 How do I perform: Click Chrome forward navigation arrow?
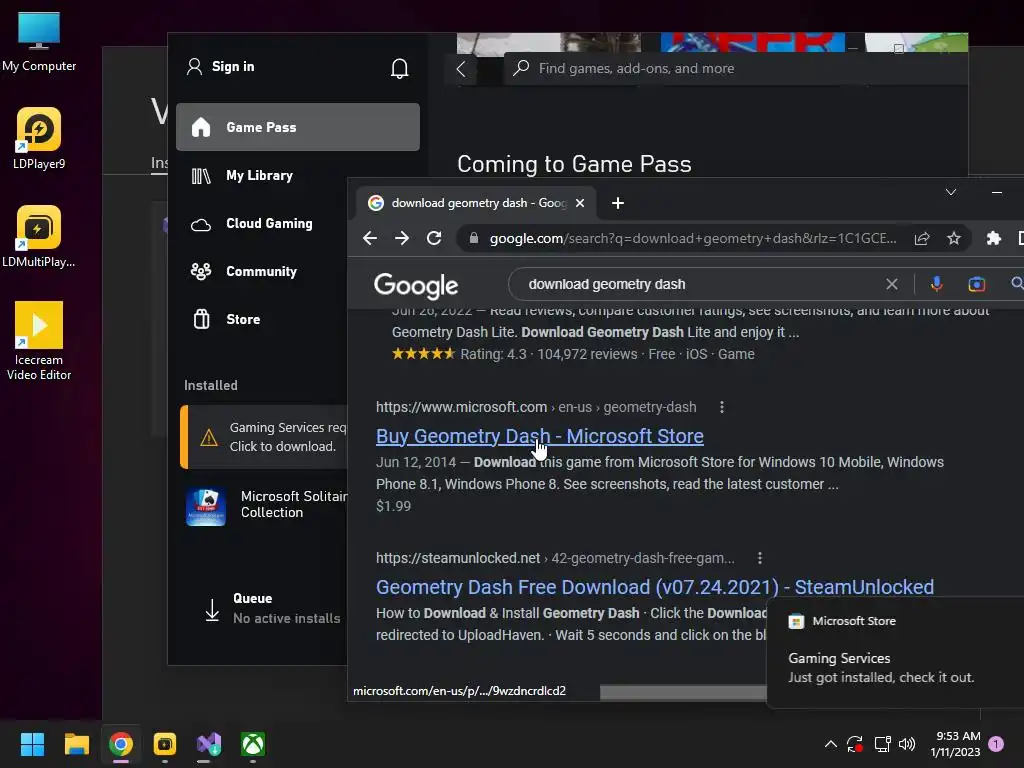402,238
